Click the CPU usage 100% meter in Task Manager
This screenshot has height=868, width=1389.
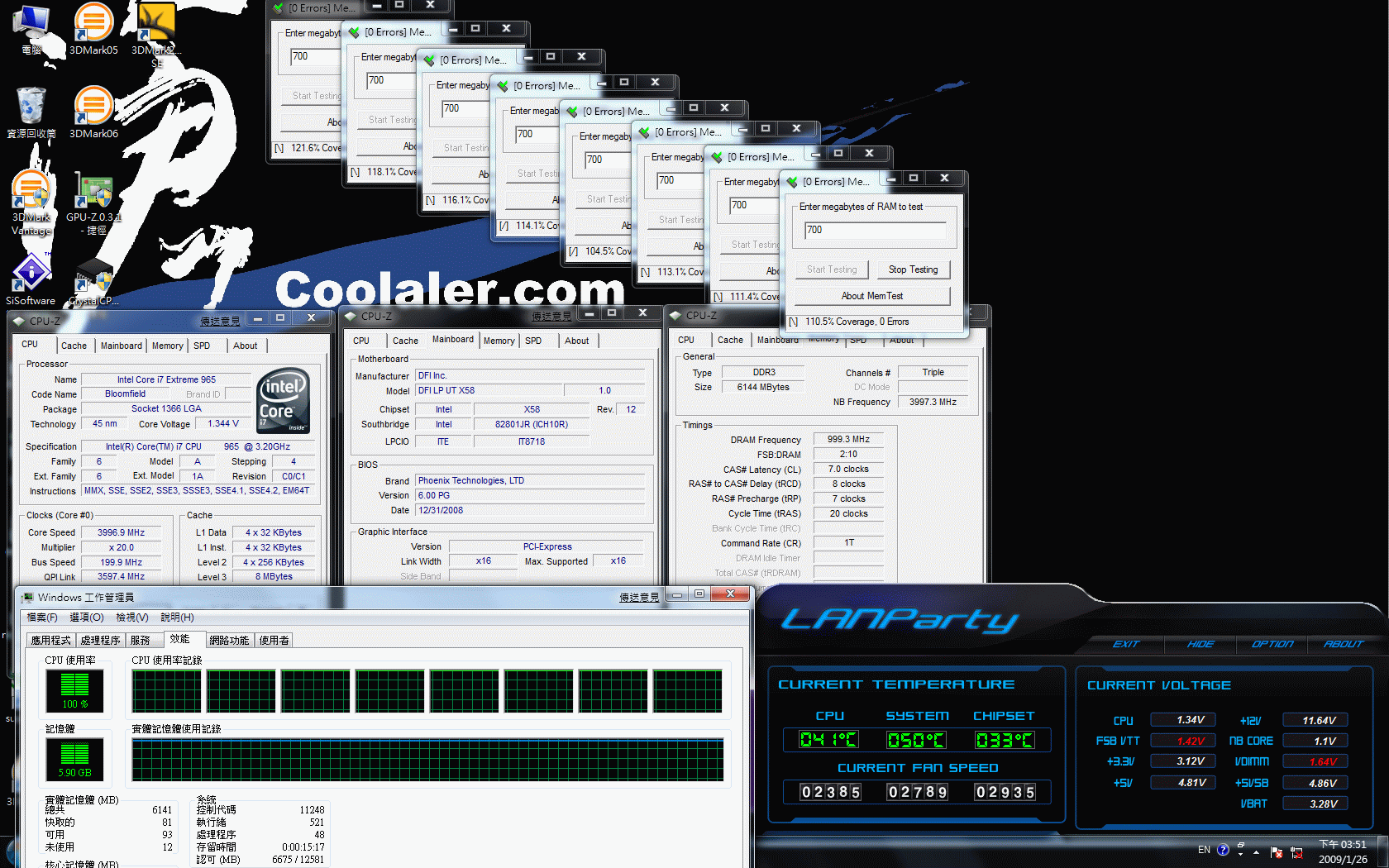[x=74, y=691]
